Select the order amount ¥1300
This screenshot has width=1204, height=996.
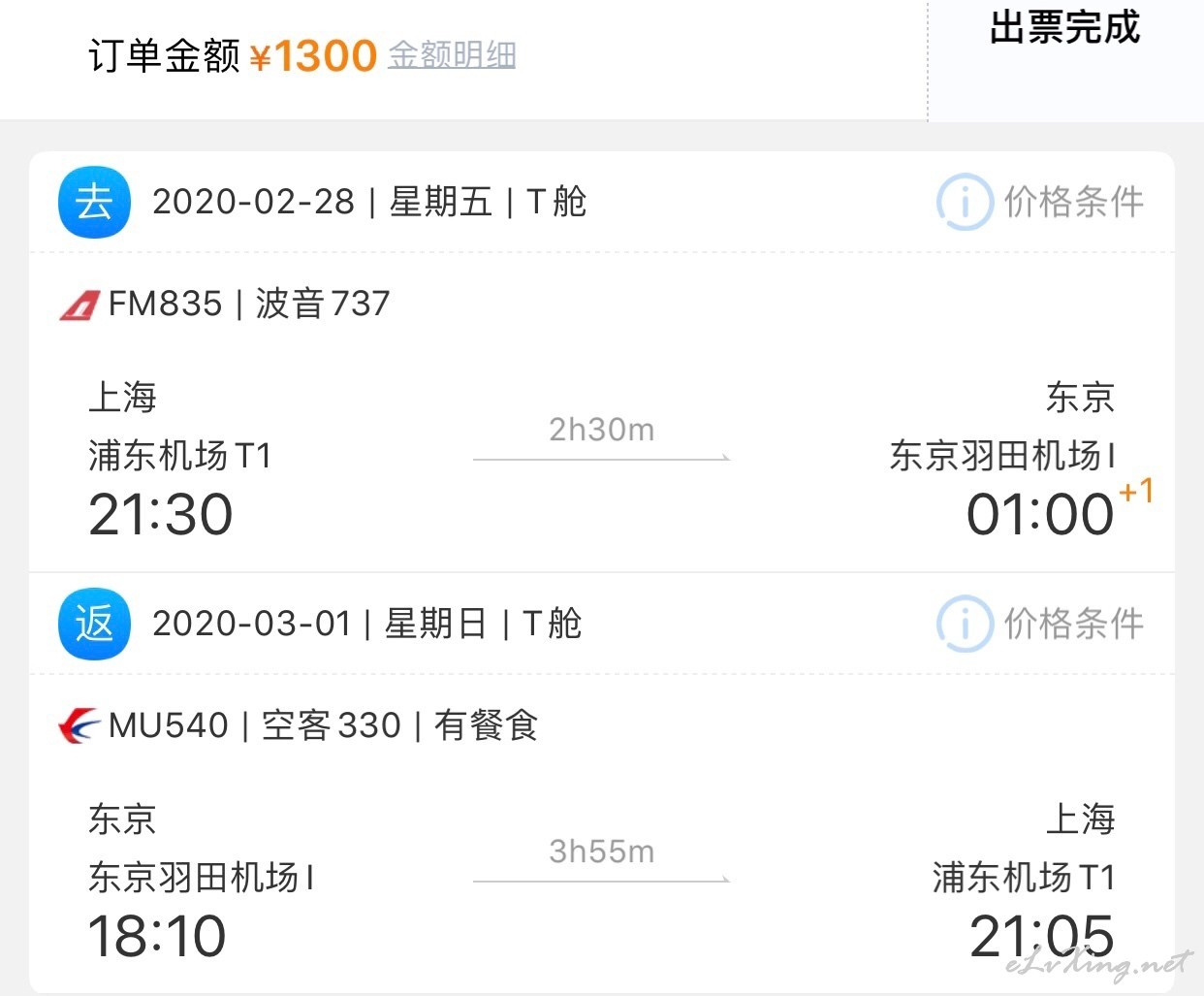click(x=313, y=56)
